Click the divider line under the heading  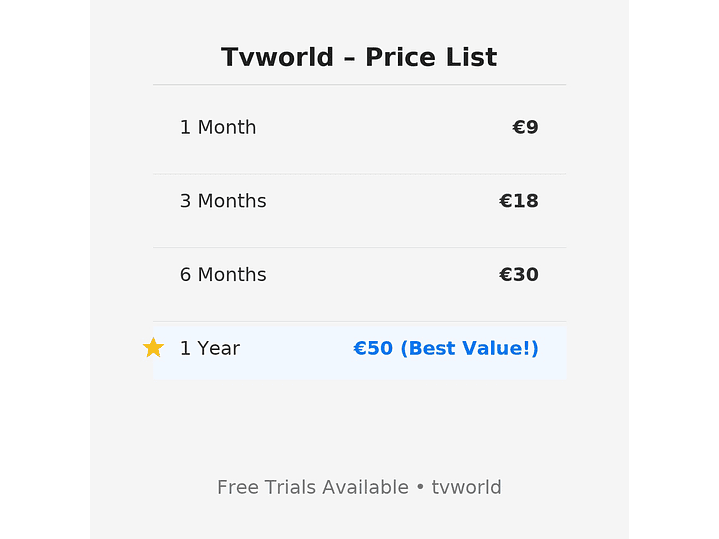[x=359, y=85]
